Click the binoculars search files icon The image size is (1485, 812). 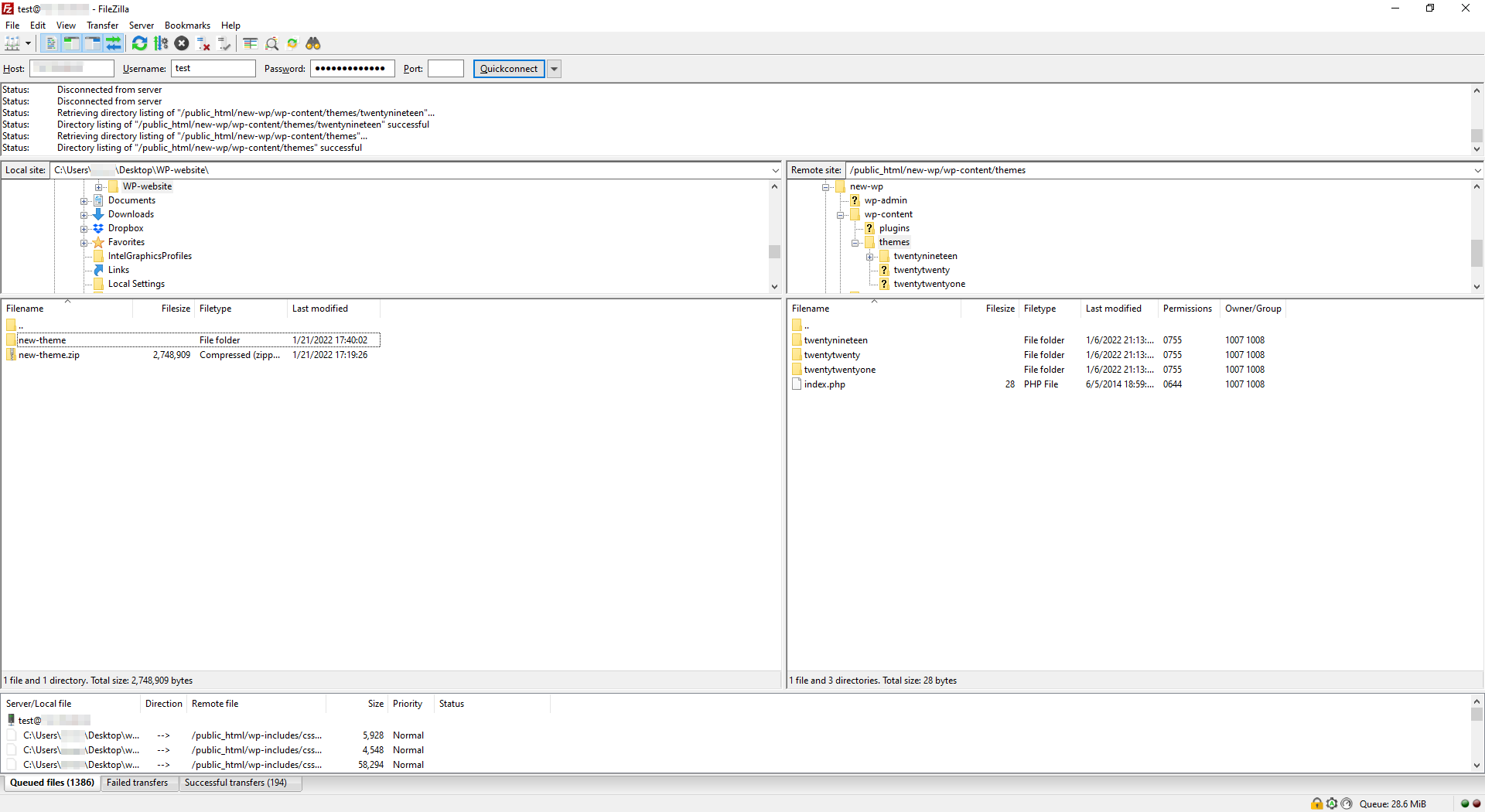point(313,44)
